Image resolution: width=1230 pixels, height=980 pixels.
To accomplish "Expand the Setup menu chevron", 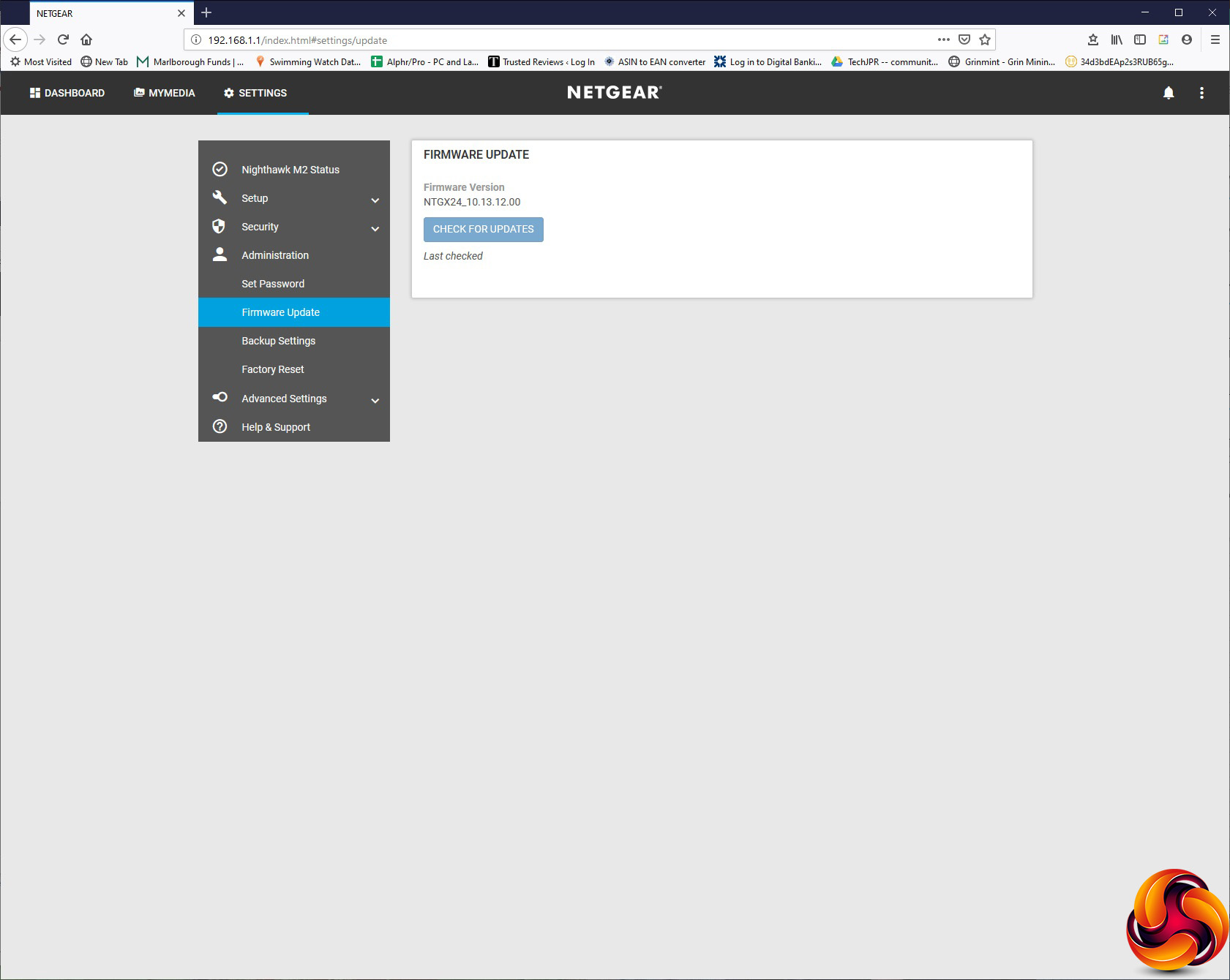I will click(x=375, y=200).
